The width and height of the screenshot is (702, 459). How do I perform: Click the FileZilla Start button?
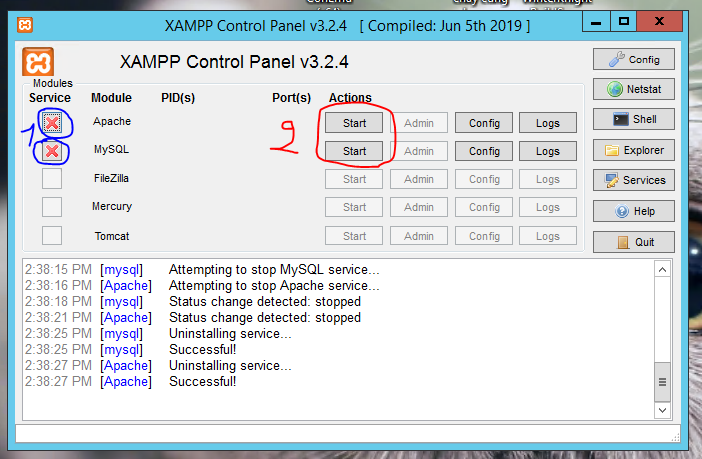click(354, 179)
